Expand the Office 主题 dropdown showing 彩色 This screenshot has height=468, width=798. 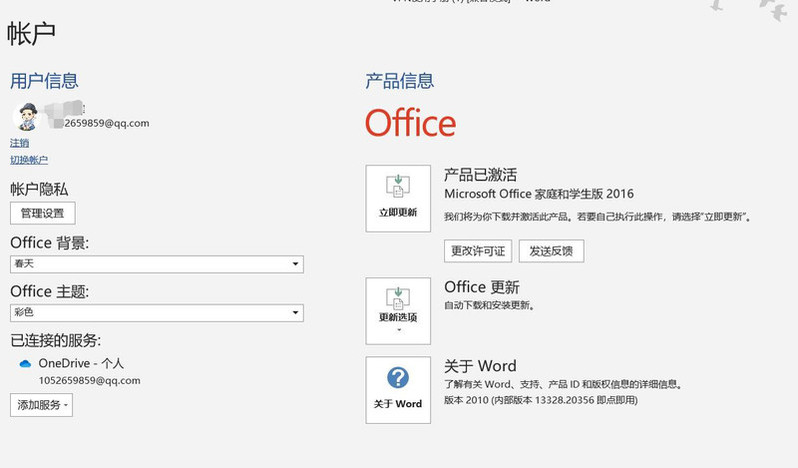tap(156, 313)
